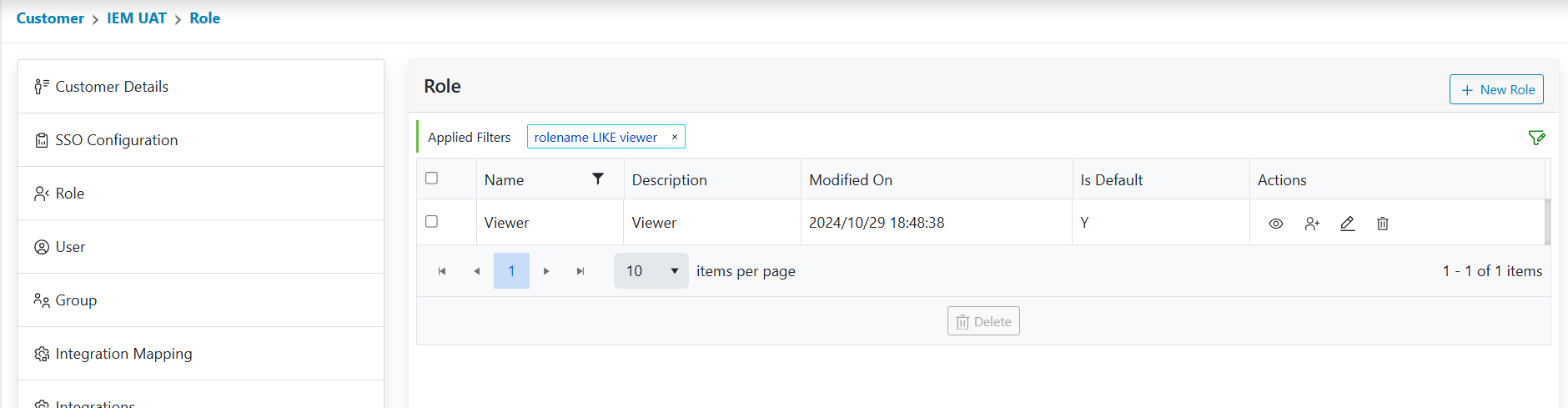This screenshot has height=408, width=1568.
Task: Click the table's vertical scrollbar
Action: [x=1547, y=221]
